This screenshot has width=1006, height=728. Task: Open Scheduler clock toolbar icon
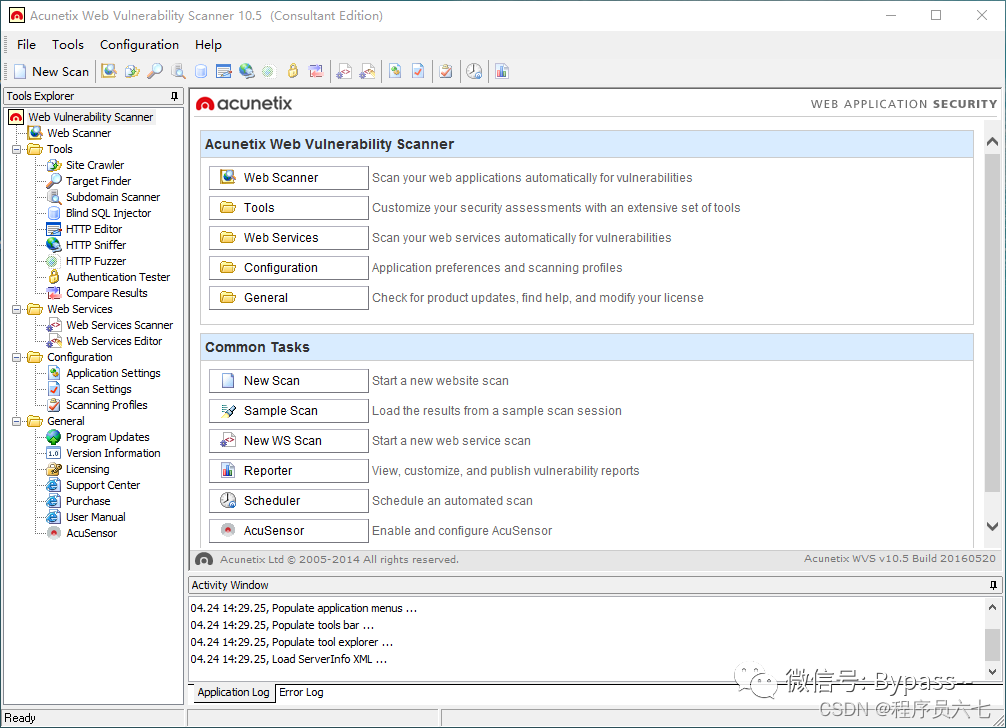[x=474, y=71]
